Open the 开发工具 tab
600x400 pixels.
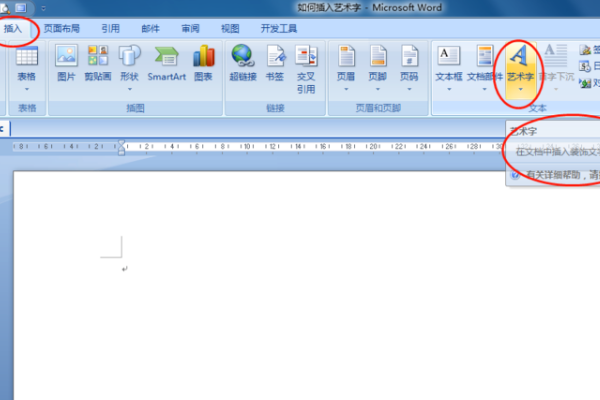point(279,29)
